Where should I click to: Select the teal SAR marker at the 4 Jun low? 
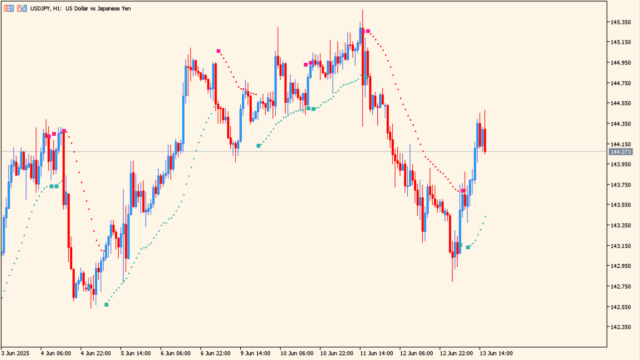point(107,305)
